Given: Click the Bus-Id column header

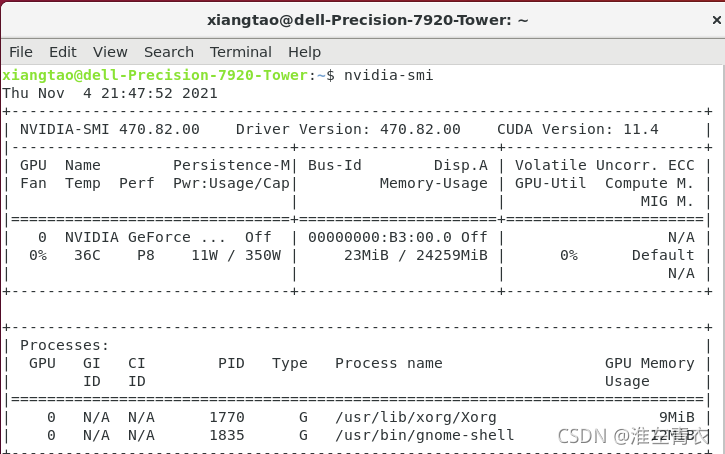Looking at the screenshot, I should (335, 165).
